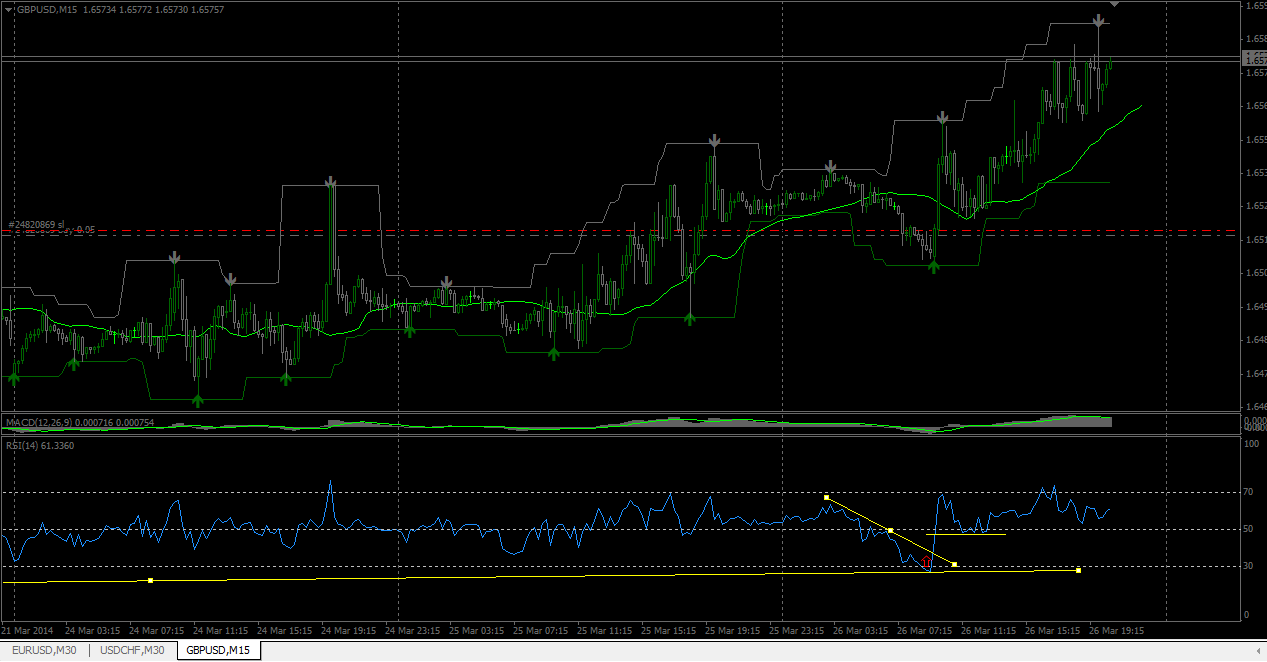
Task: Click the 26 Mar 19:15 time label
Action: pyautogui.click(x=1116, y=631)
